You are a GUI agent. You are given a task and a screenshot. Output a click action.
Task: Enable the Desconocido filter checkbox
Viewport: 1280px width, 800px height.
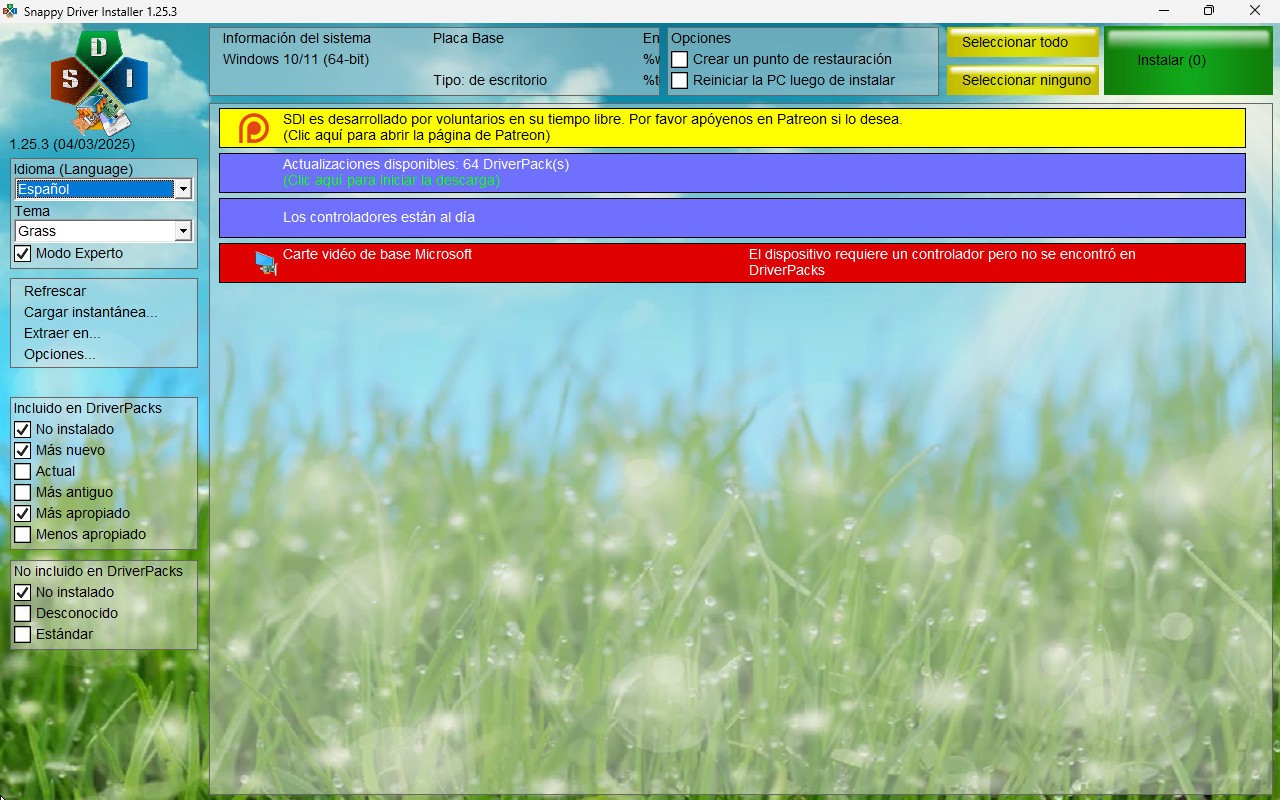click(23, 614)
